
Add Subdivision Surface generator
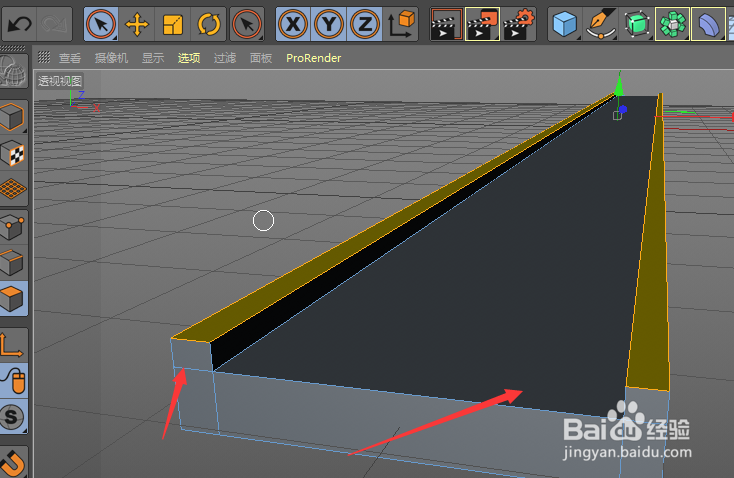pyautogui.click(x=637, y=24)
